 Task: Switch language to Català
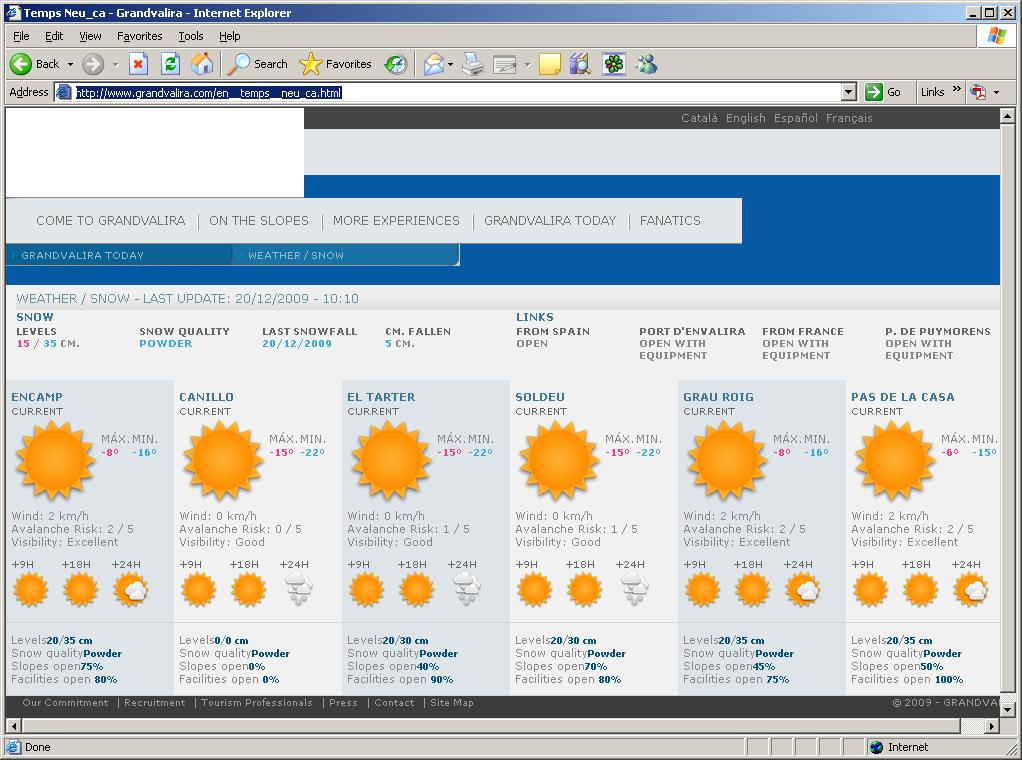click(x=699, y=118)
